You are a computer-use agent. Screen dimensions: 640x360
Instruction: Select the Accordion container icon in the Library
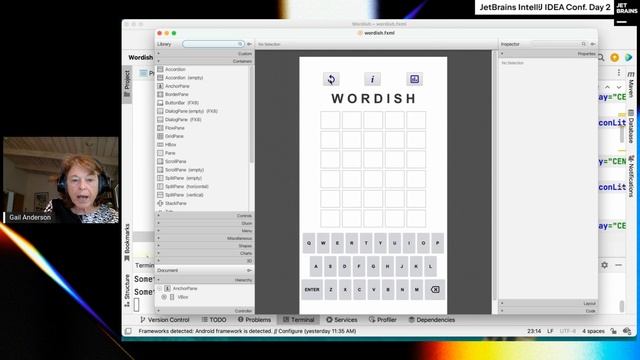click(x=160, y=69)
